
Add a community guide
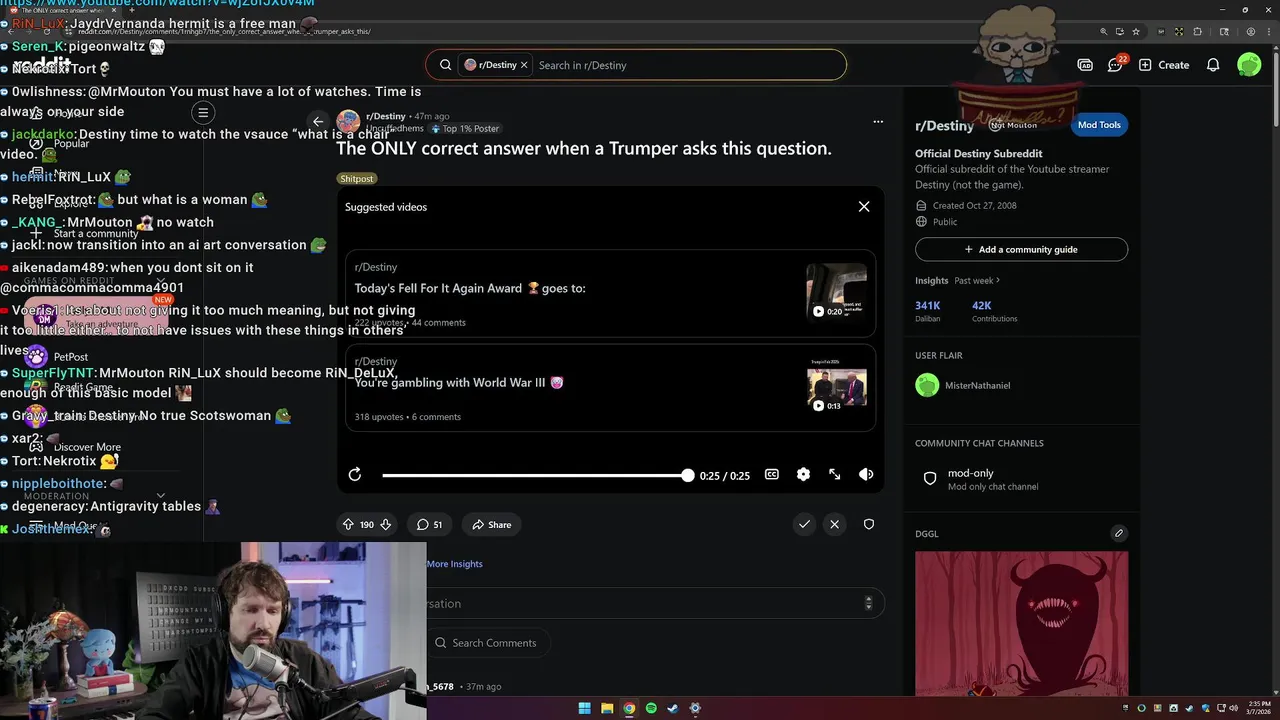tap(1021, 249)
